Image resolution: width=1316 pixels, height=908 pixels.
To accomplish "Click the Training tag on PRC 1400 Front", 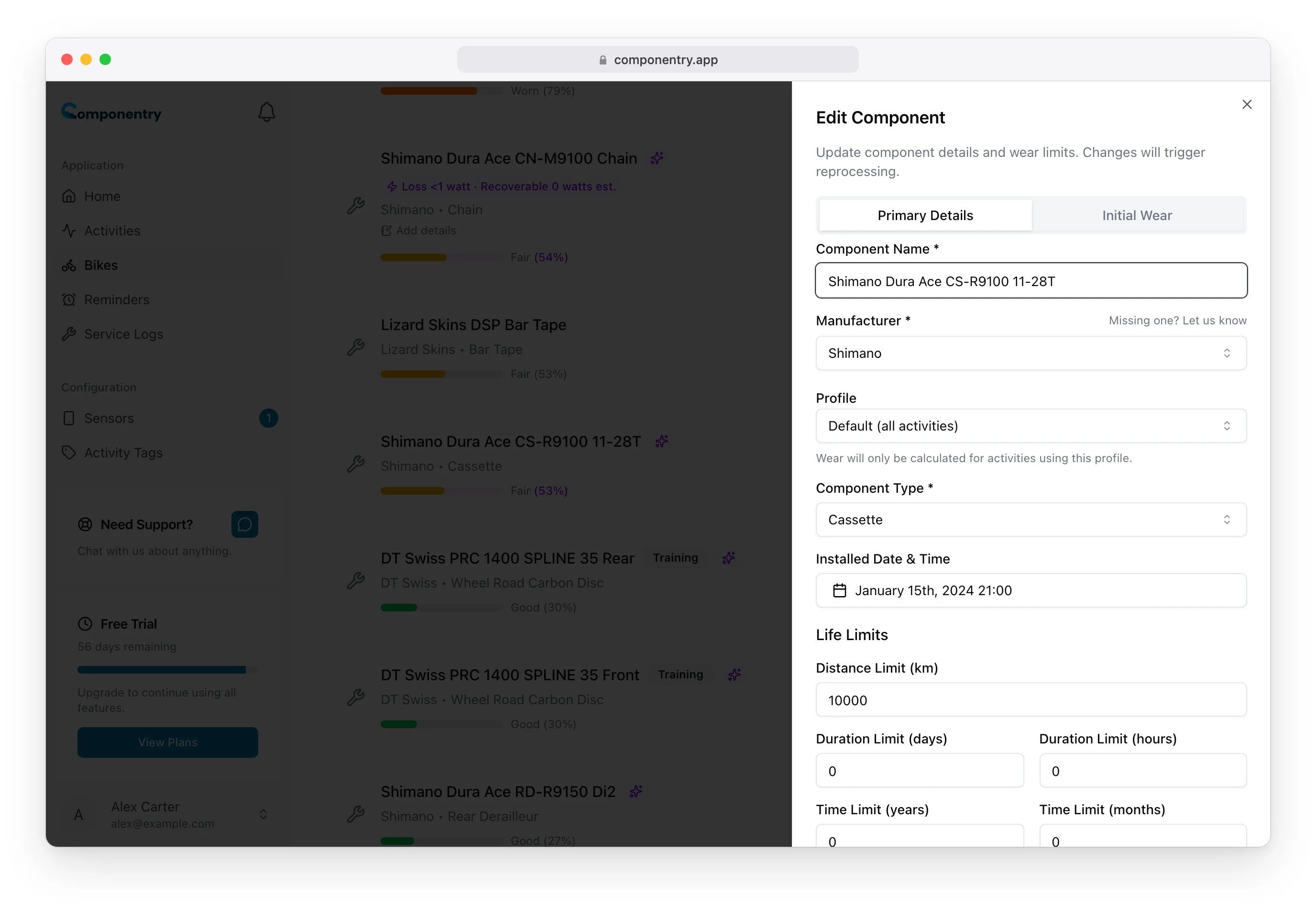I will point(681,675).
